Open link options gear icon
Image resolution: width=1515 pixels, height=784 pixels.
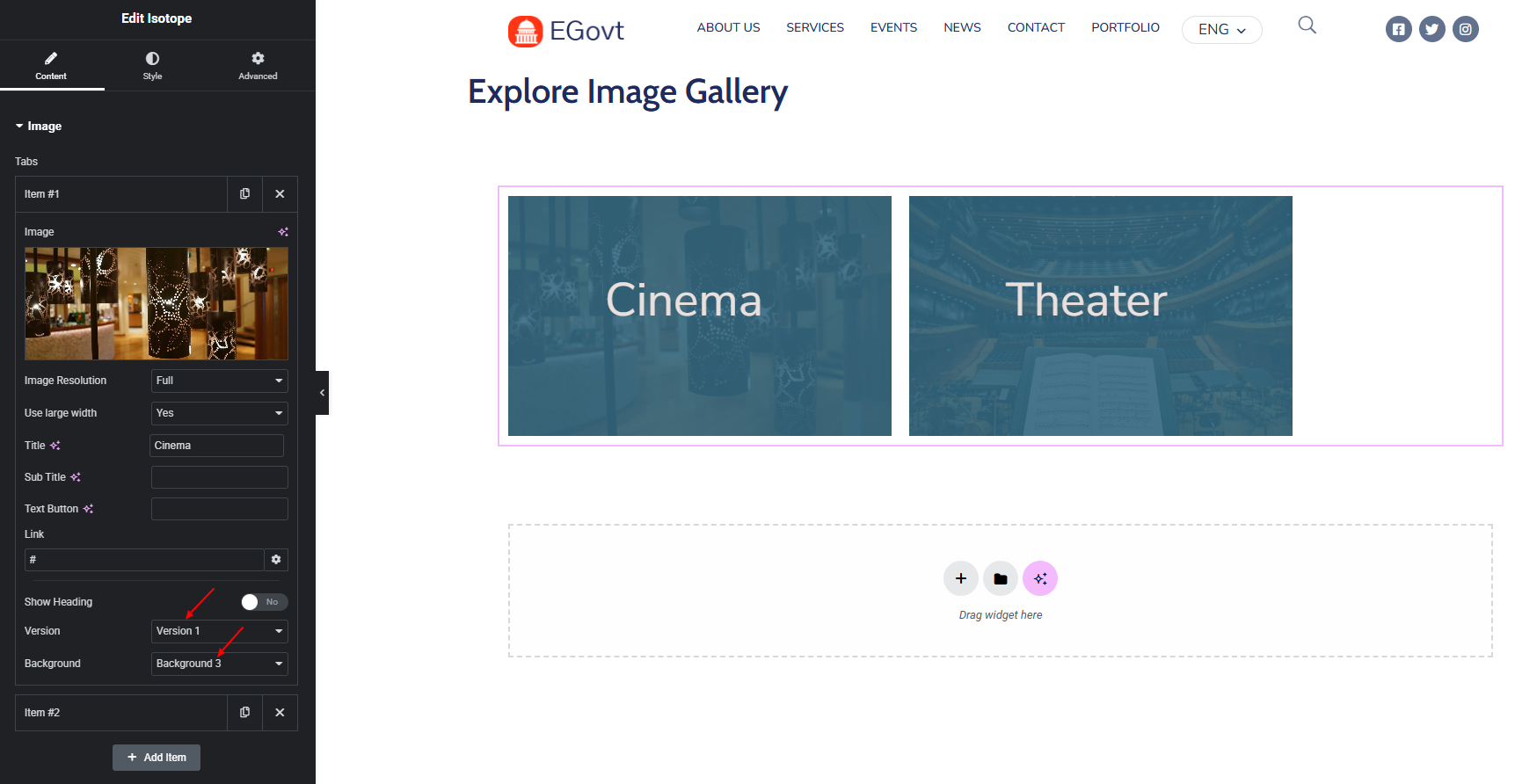(276, 560)
